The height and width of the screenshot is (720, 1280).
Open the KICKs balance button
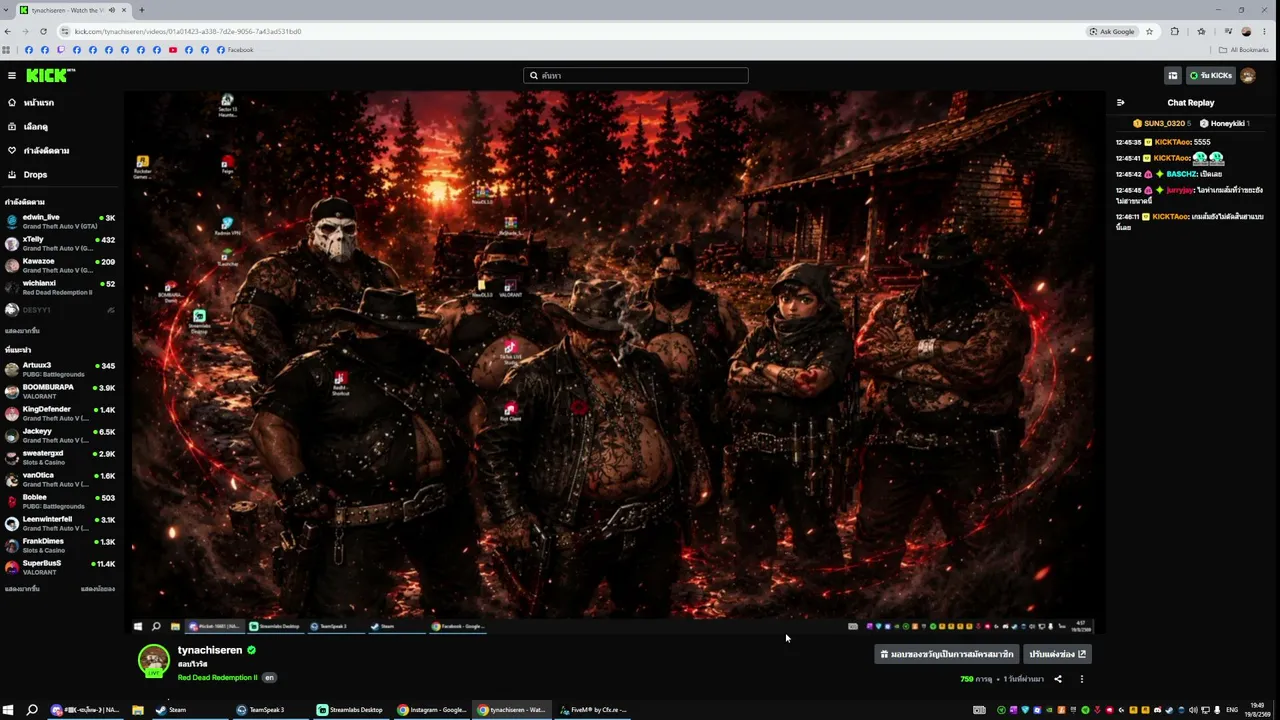[x=1210, y=75]
